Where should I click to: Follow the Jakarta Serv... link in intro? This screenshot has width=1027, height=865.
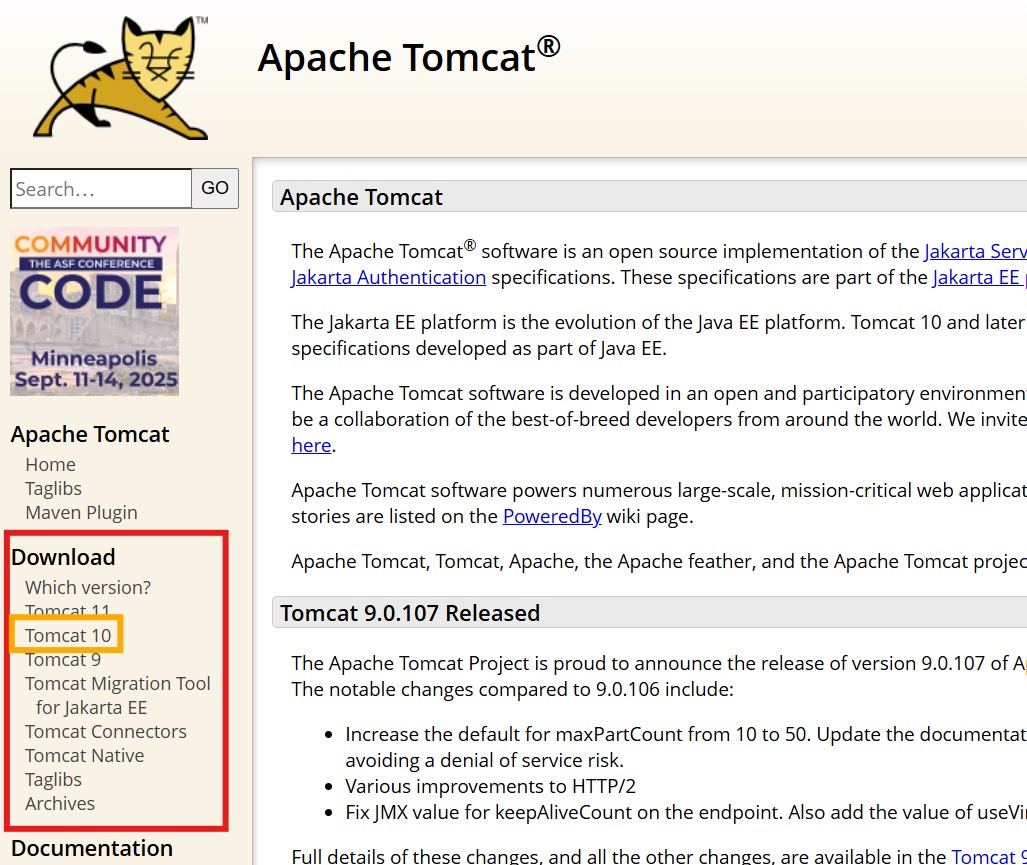(975, 251)
